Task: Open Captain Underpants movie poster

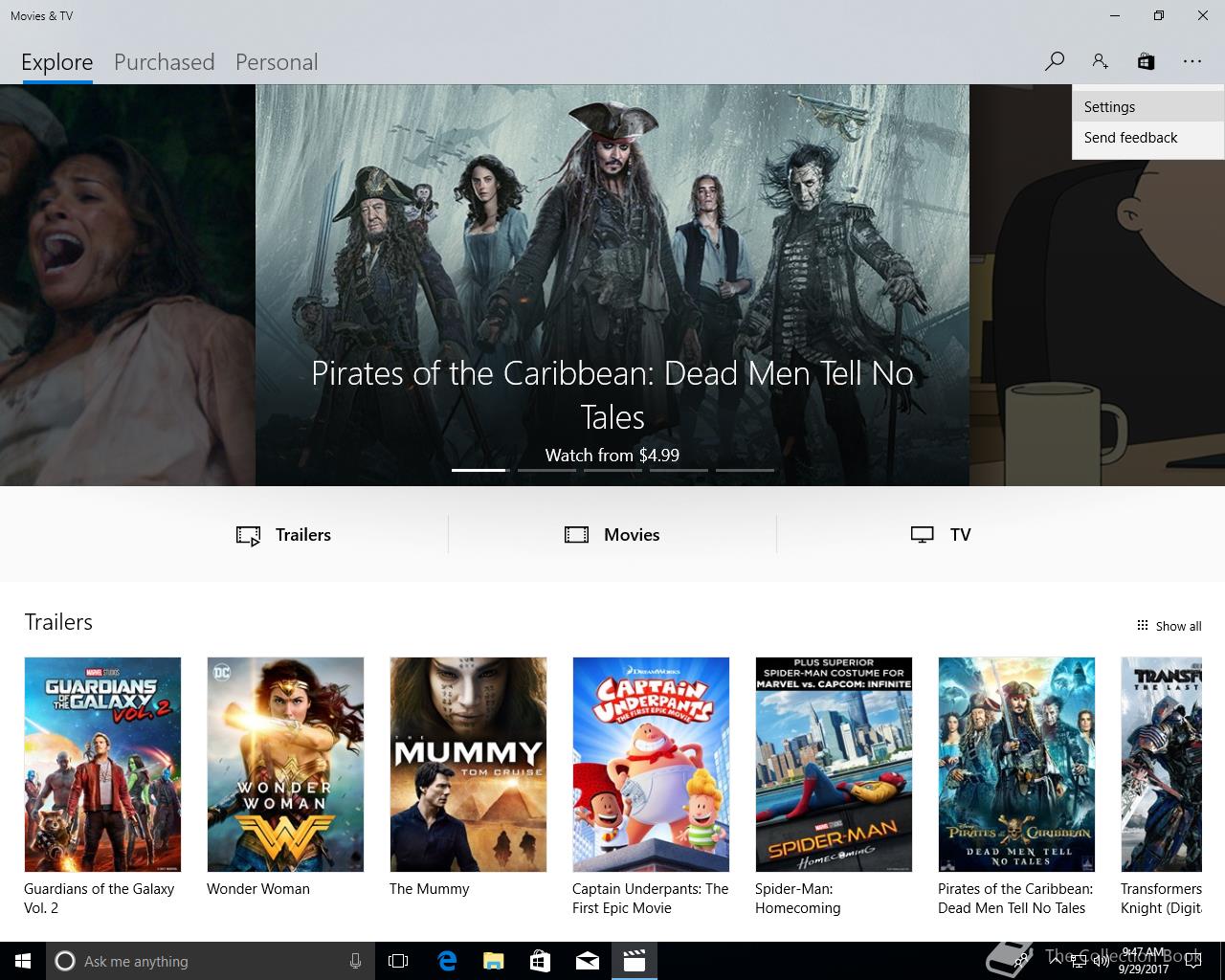Action: click(651, 765)
